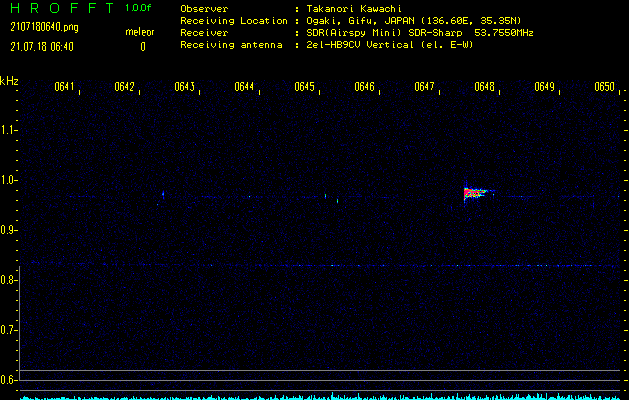The width and height of the screenshot is (629, 400).
Task: Click the 0644 time marker
Action: pos(244,87)
